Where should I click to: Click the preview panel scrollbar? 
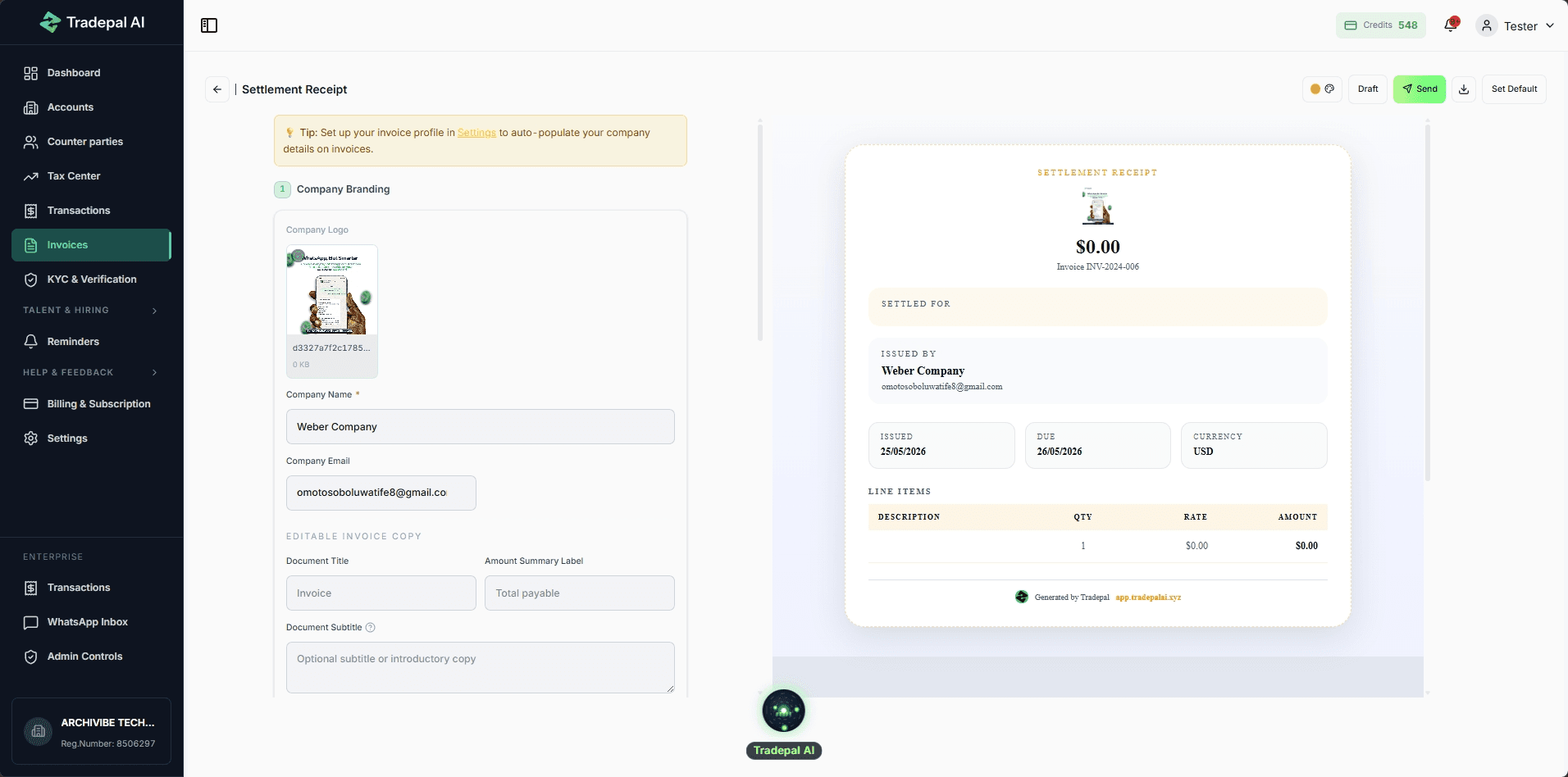1428,302
